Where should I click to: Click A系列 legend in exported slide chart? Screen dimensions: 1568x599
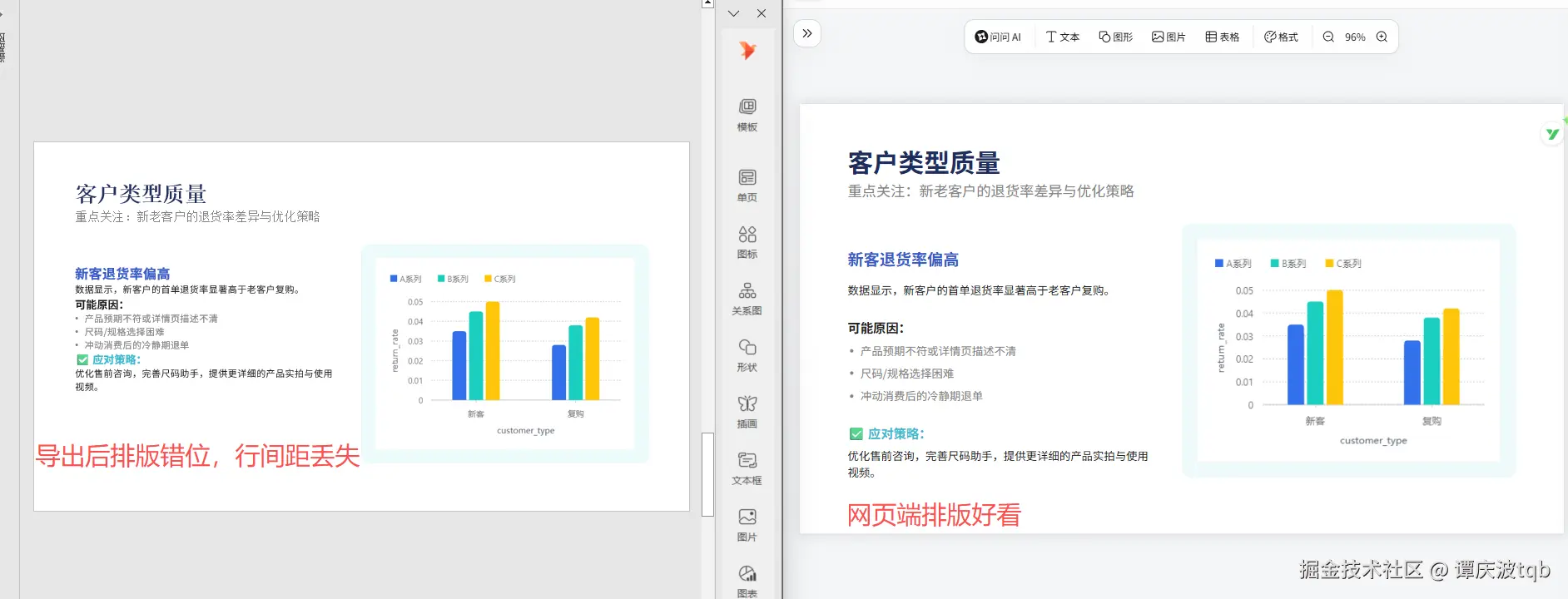(x=406, y=279)
